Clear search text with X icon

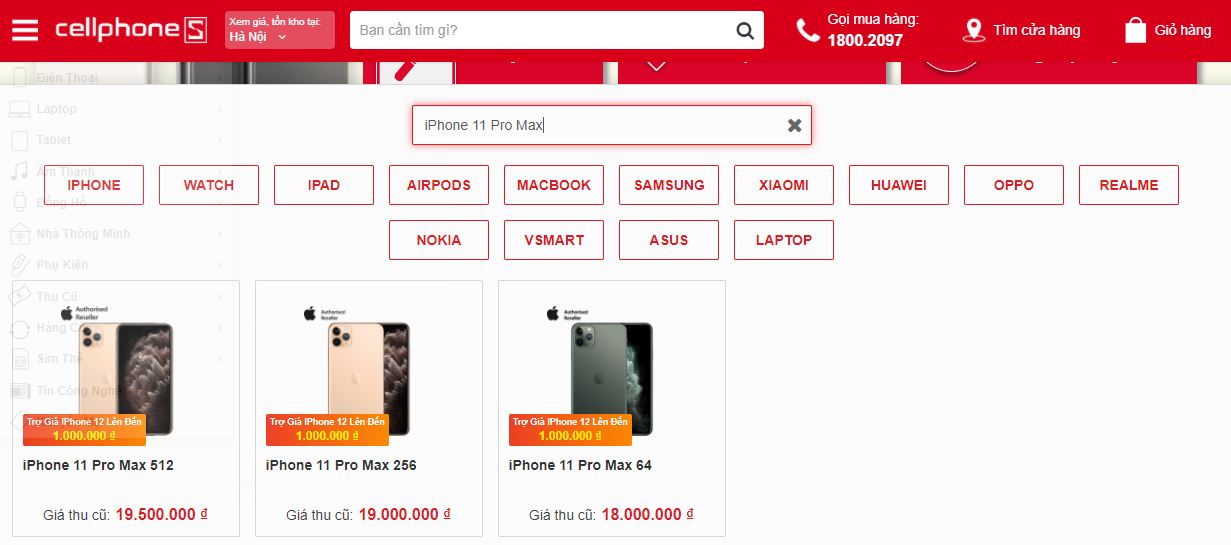tap(795, 125)
